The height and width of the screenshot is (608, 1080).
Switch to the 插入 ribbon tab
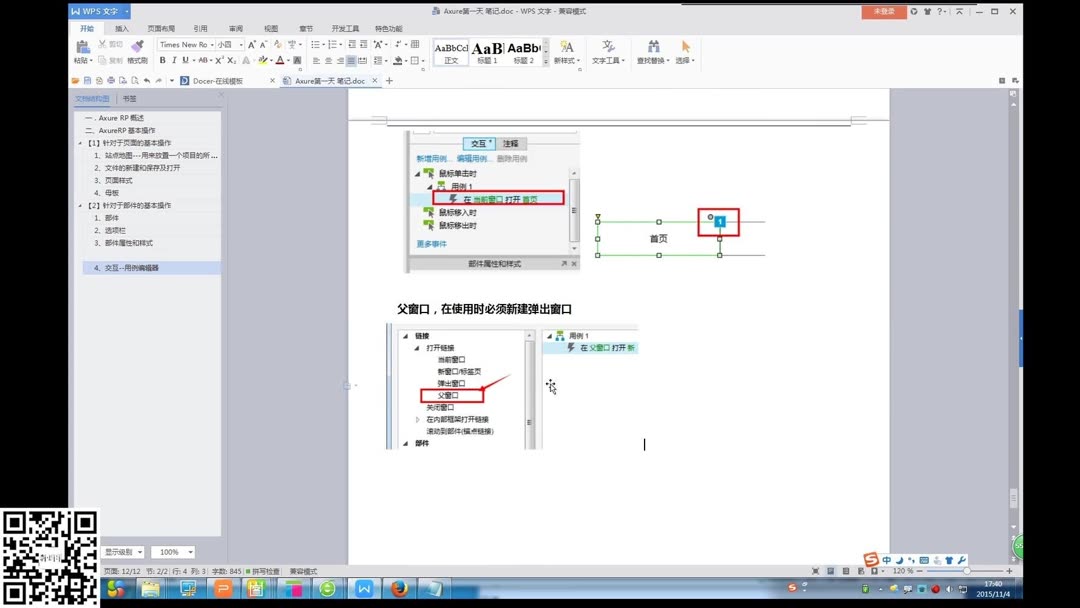pos(121,28)
